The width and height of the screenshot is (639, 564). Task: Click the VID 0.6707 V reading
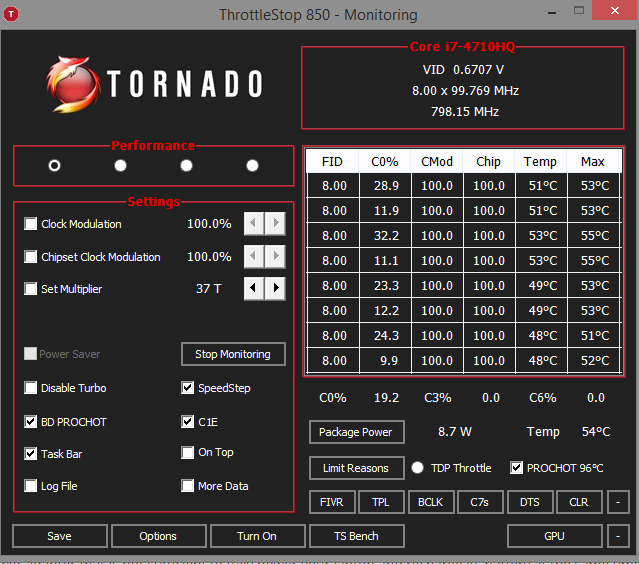click(463, 70)
